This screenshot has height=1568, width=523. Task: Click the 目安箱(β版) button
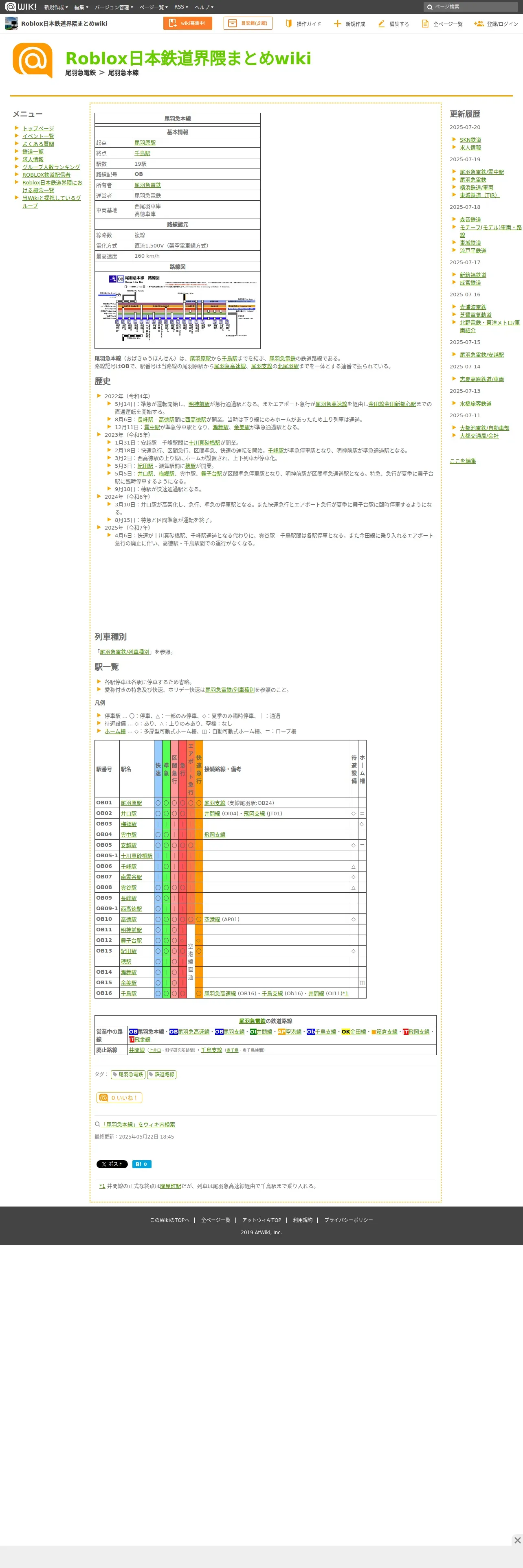[x=248, y=23]
